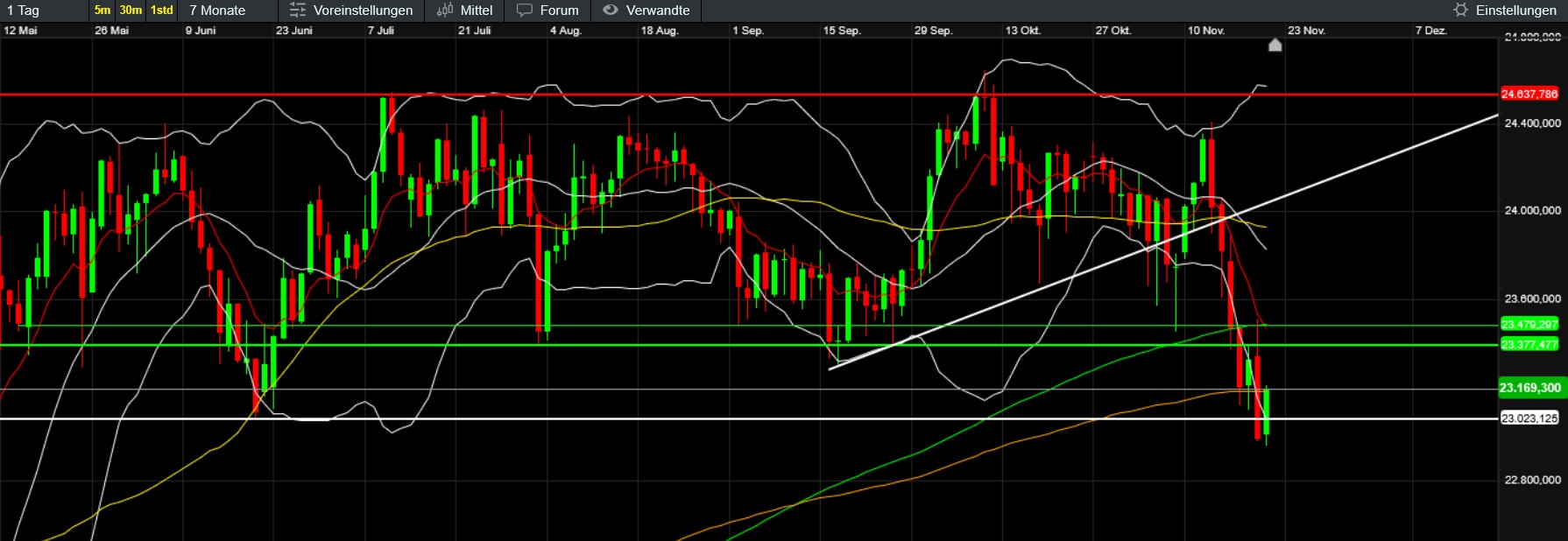Select the 1std timeframe shortcut
Screen dimensions: 1568x541
click(161, 11)
